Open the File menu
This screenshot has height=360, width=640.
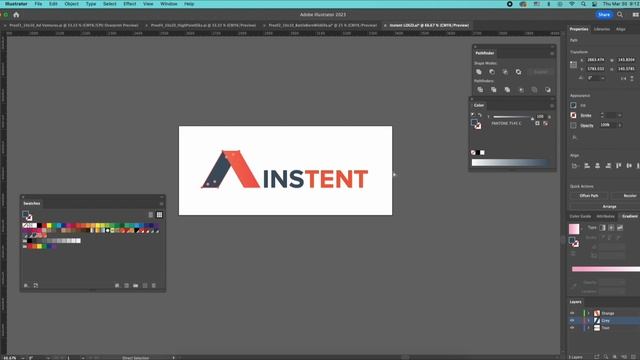[x=38, y=4]
